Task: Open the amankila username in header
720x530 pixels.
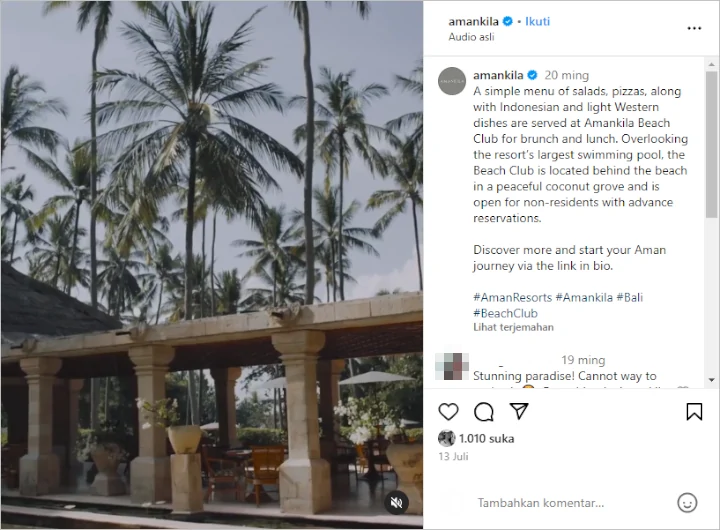Action: coord(475,21)
